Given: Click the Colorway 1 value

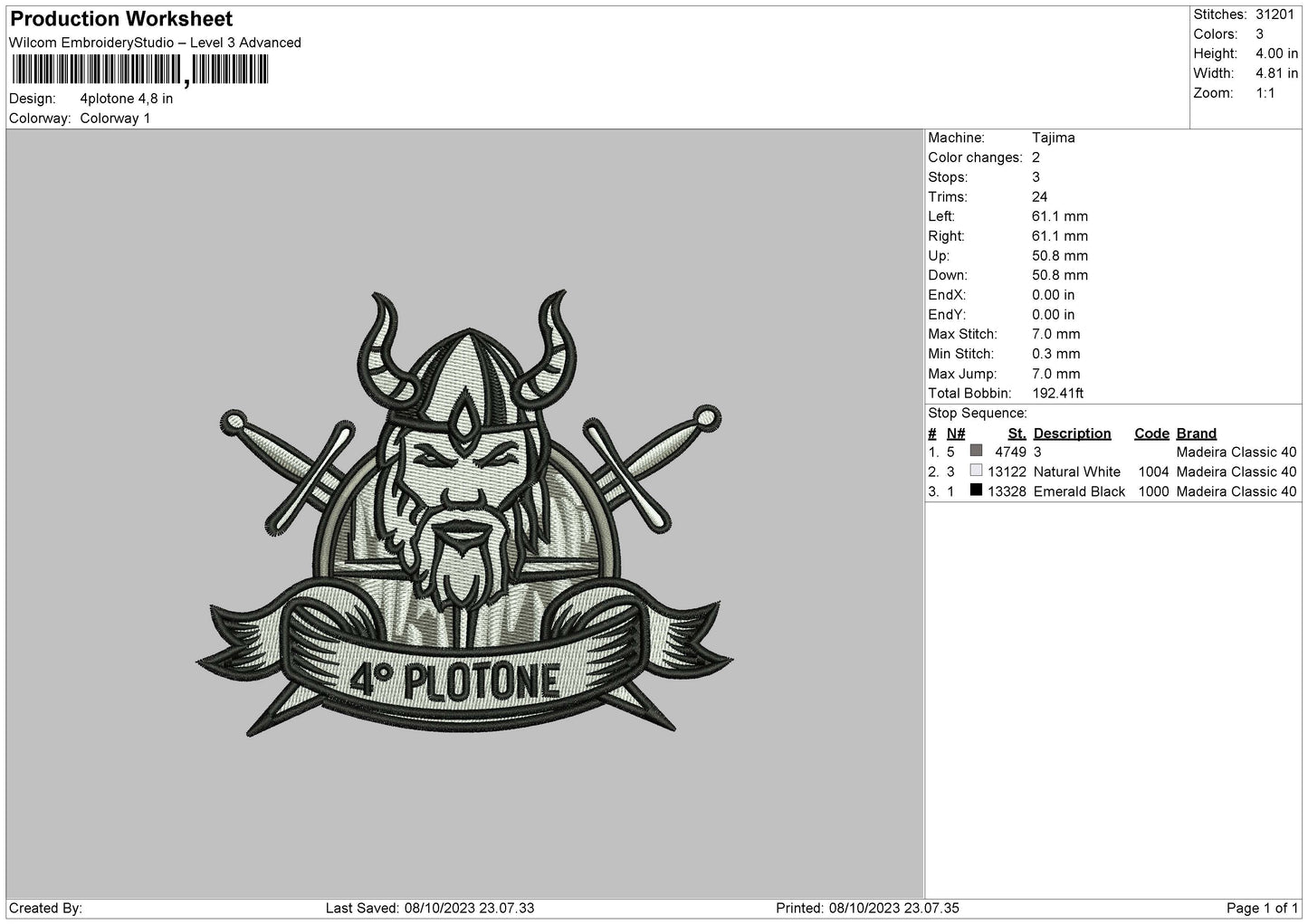Looking at the screenshot, I should (x=115, y=119).
